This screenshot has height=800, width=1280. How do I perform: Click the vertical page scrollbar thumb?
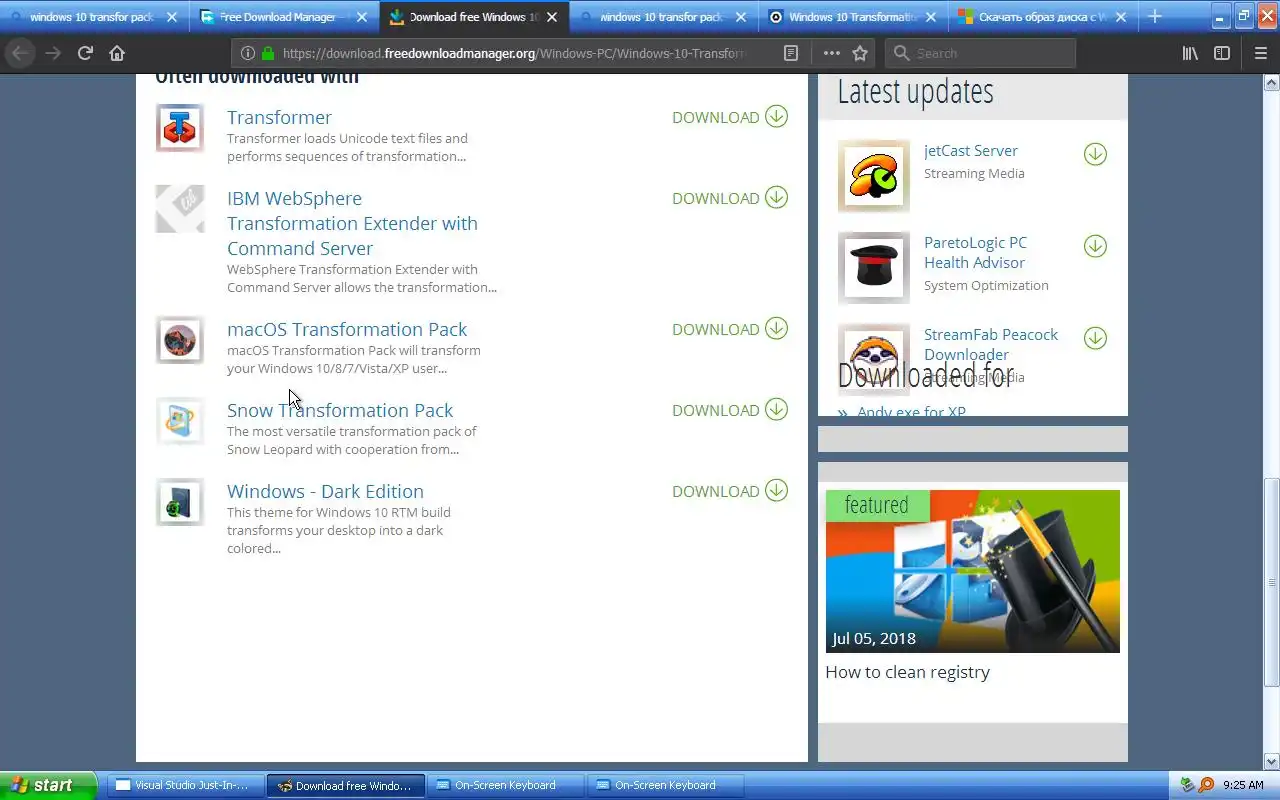click(x=1272, y=583)
